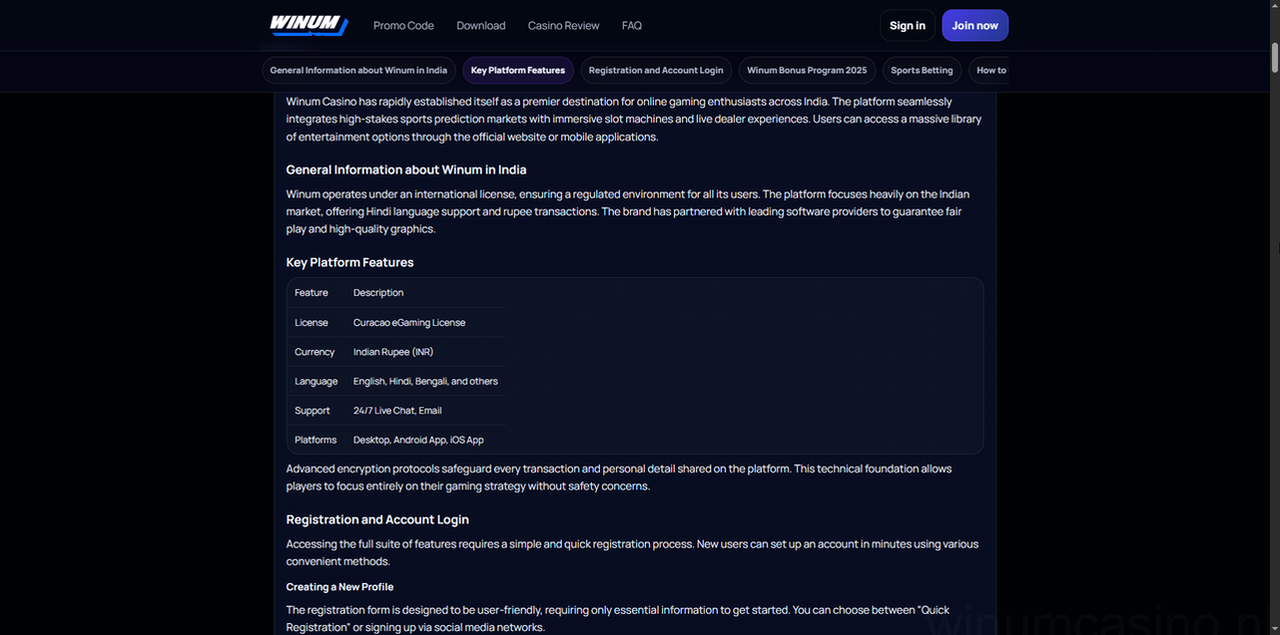Click the Creating a New Profile subheading
Viewport: 1280px width, 635px height.
click(x=340, y=587)
